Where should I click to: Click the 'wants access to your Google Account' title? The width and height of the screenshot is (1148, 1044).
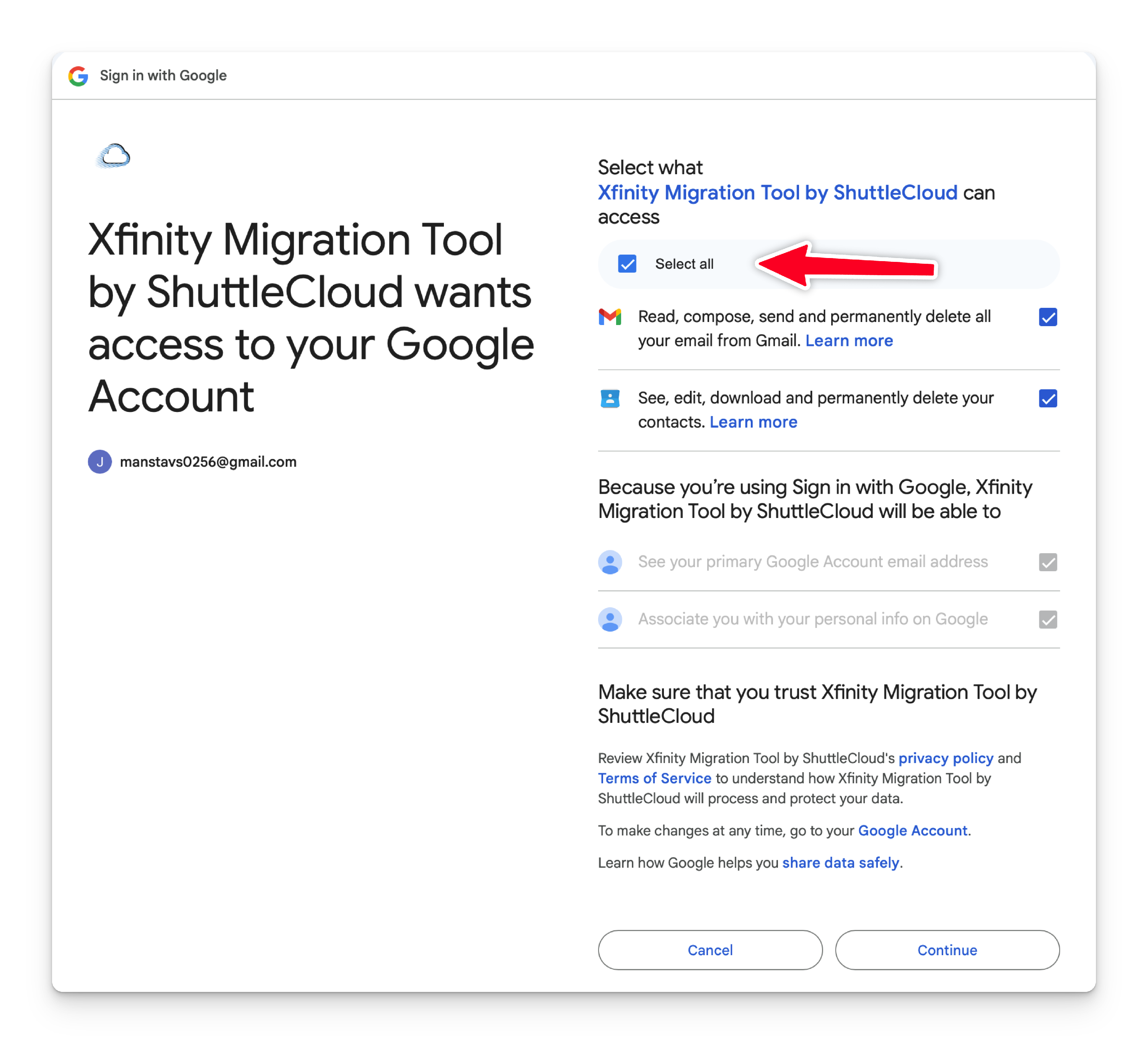click(x=311, y=318)
